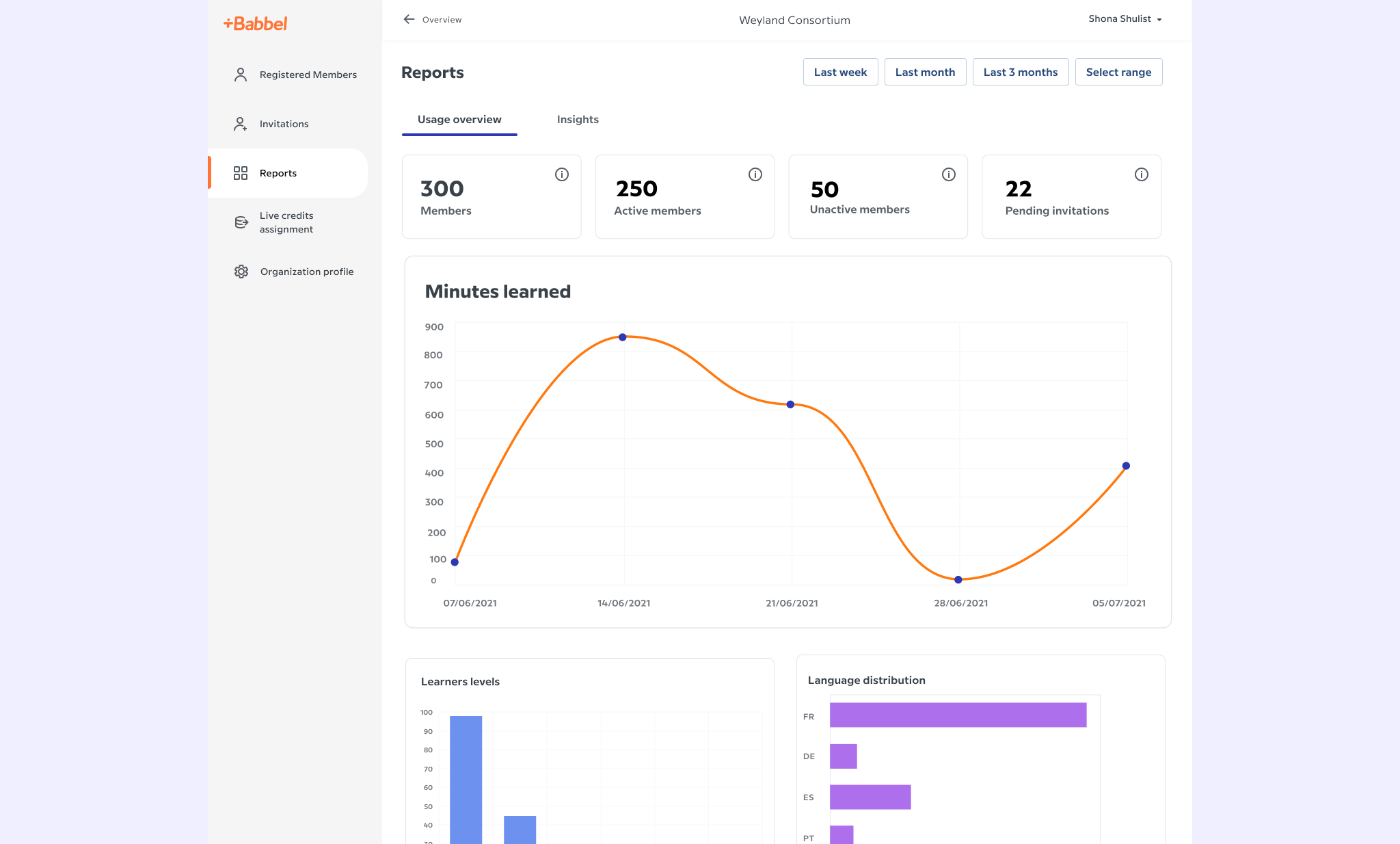Open info icon on Unactive members card
The width and height of the screenshot is (1400, 844).
[x=949, y=174]
